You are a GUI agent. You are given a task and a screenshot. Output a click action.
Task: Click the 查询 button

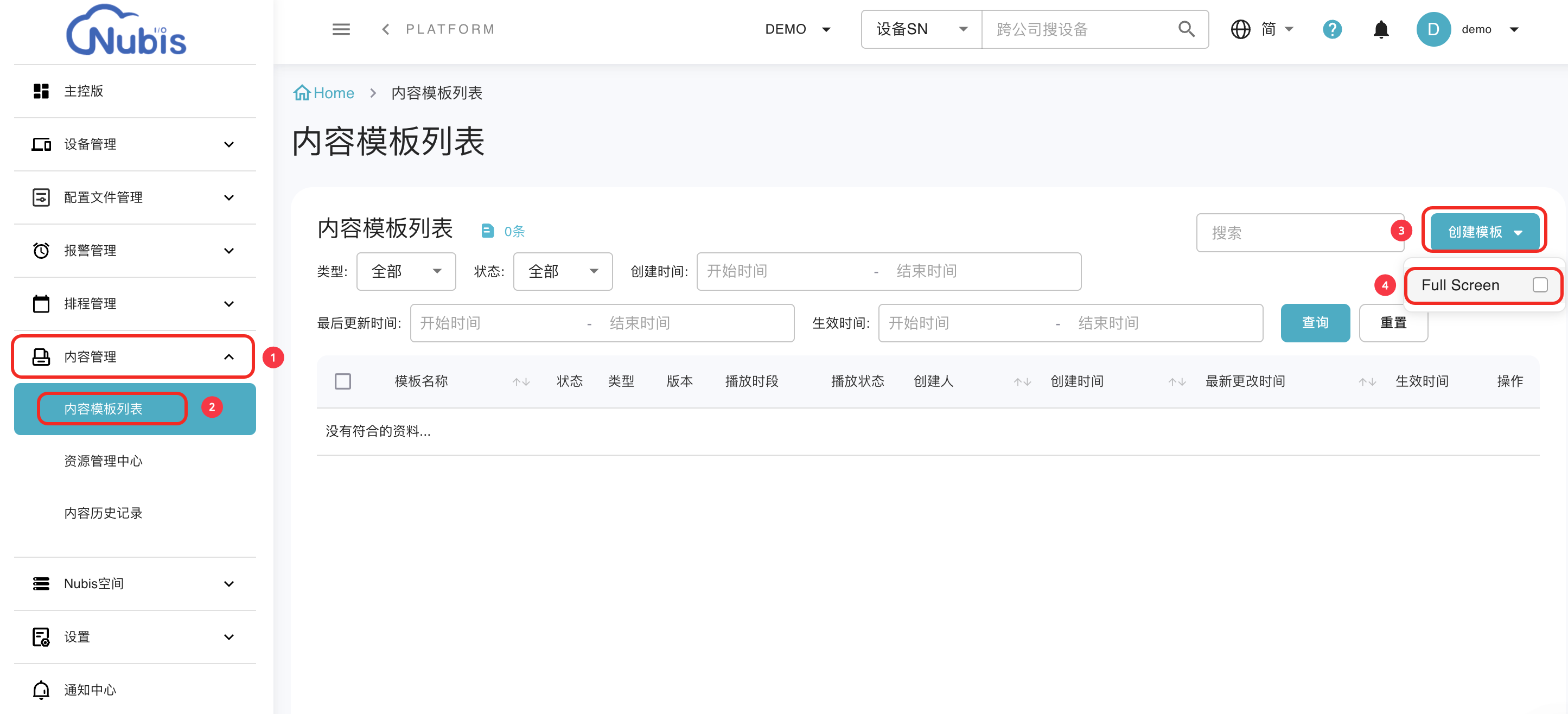tap(1315, 323)
